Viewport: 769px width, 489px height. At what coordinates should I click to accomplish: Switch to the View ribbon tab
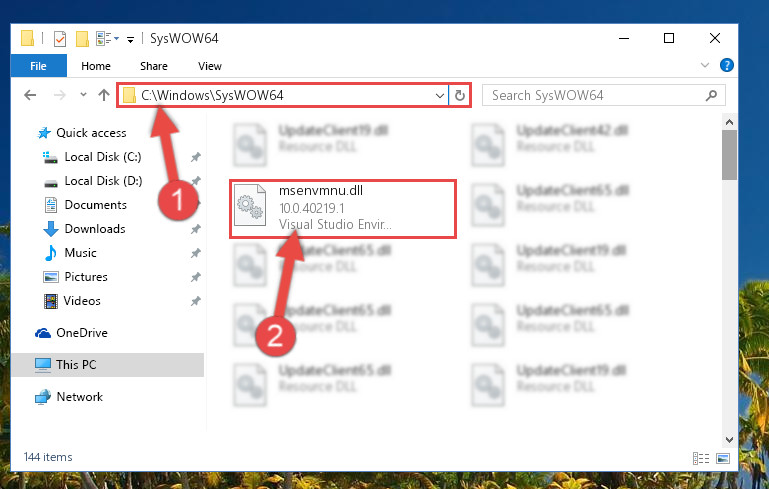pos(209,66)
